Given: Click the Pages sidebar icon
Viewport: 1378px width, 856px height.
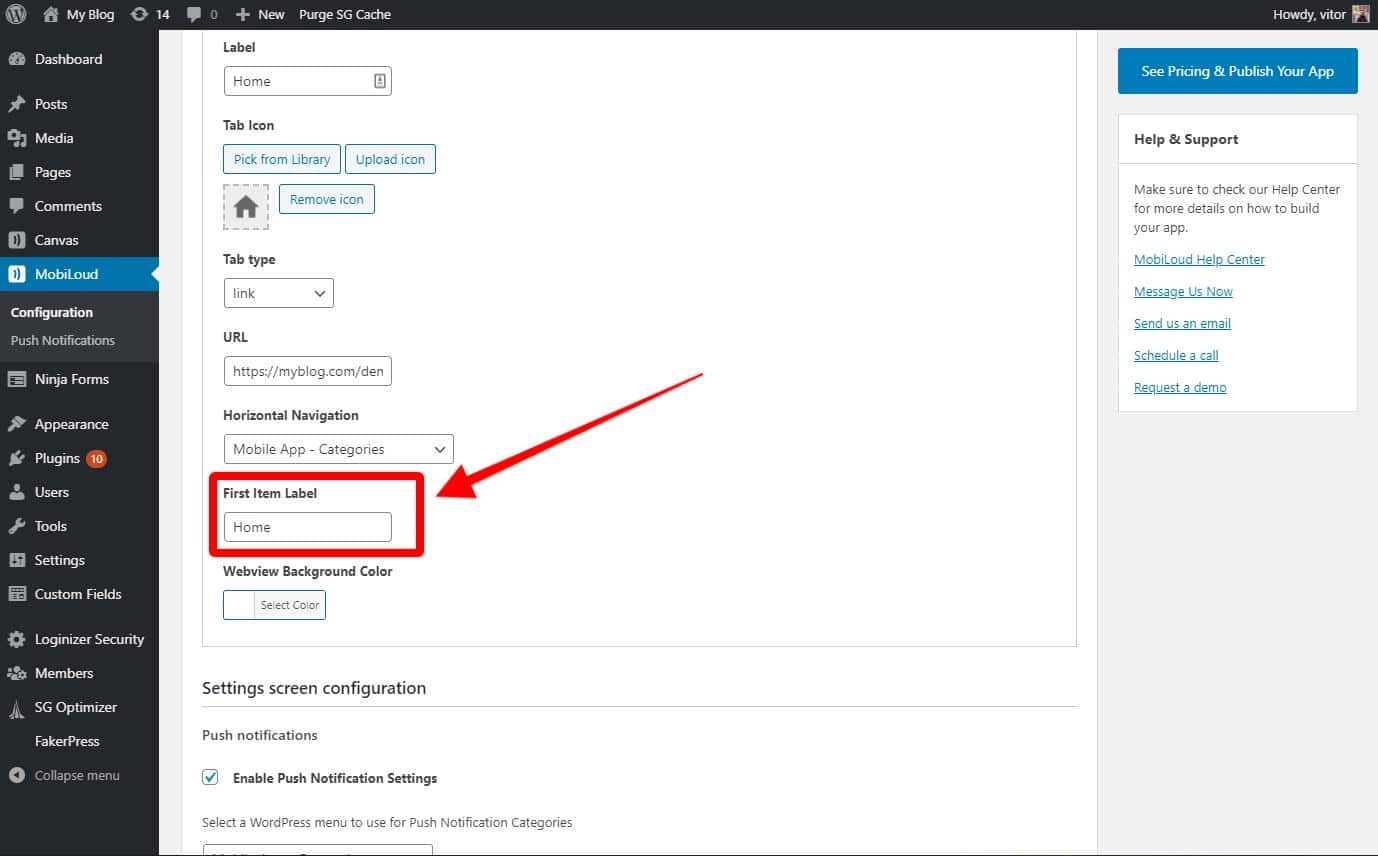Looking at the screenshot, I should pos(17,172).
